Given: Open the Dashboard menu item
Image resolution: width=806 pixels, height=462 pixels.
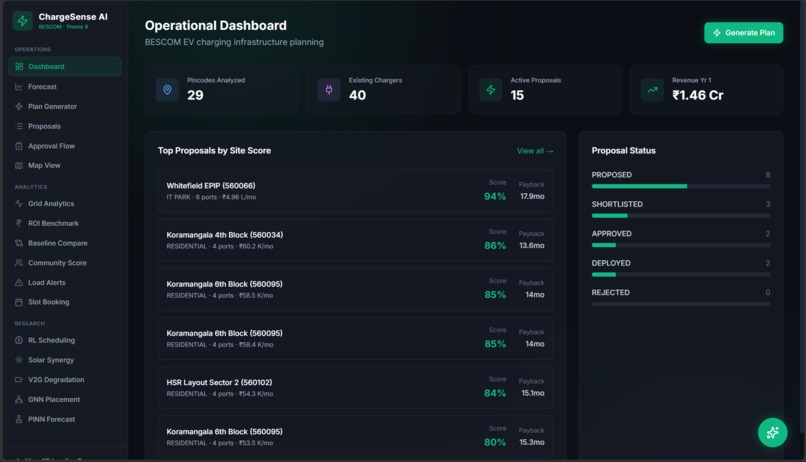Looking at the screenshot, I should click(x=65, y=66).
